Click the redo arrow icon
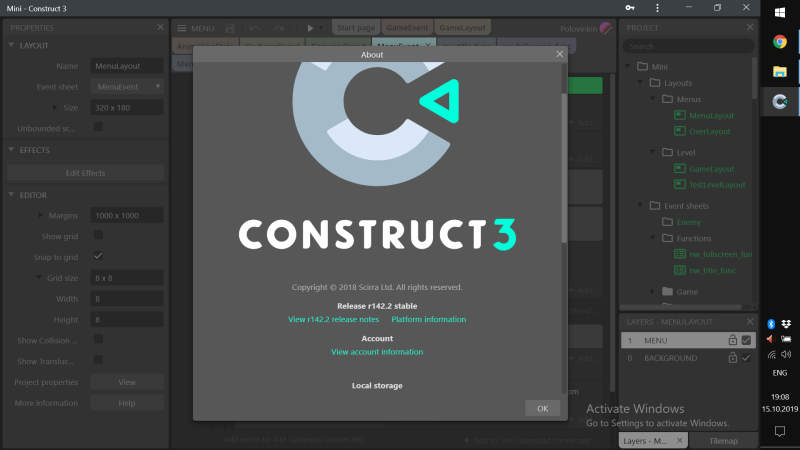 278,28
